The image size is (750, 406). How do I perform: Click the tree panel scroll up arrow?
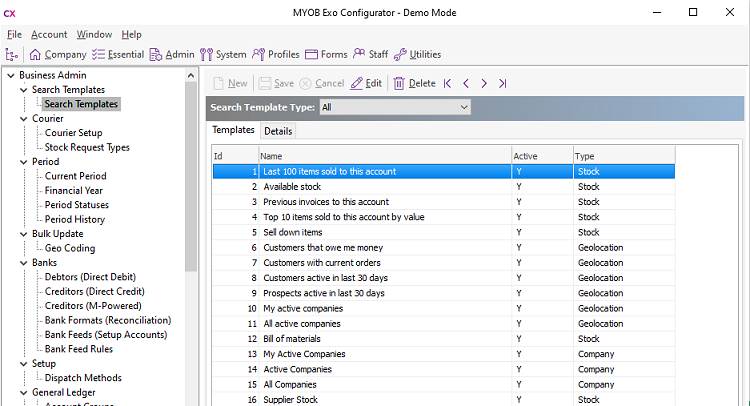[191, 76]
